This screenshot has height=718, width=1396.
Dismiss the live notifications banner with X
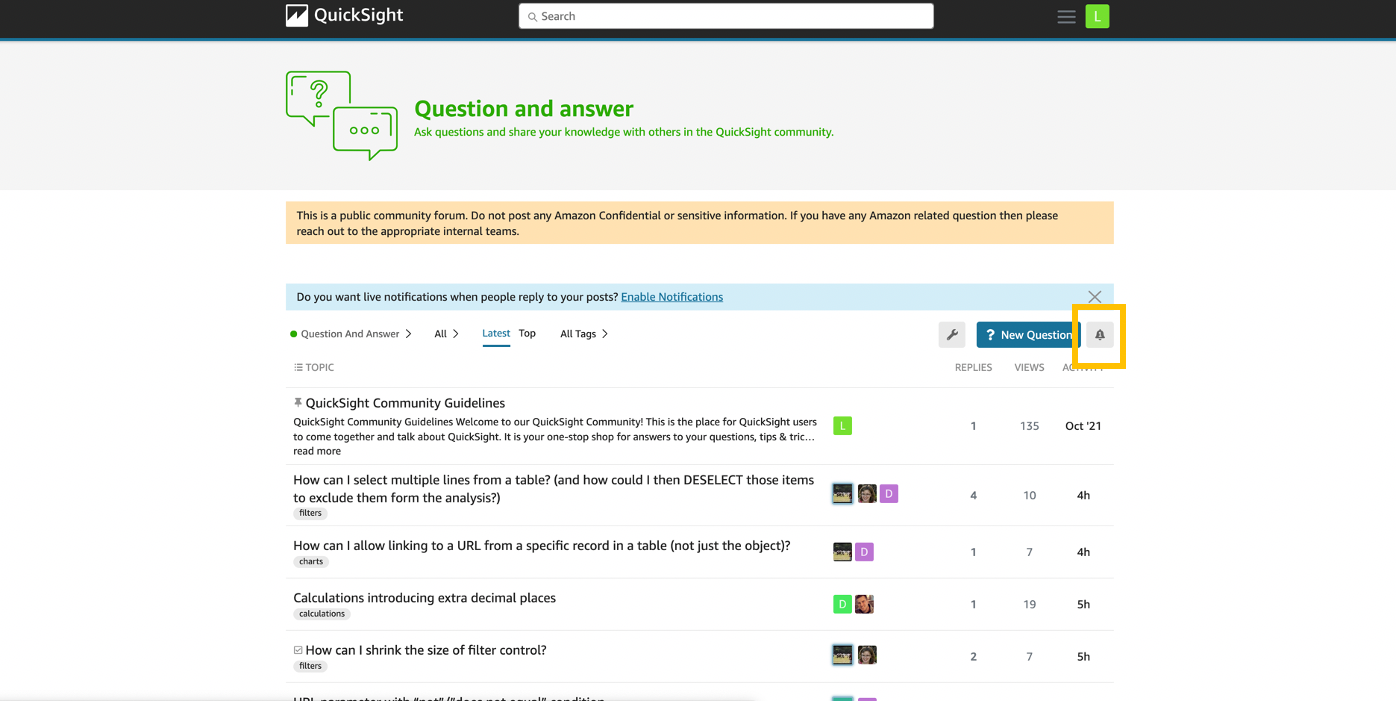coord(1095,297)
